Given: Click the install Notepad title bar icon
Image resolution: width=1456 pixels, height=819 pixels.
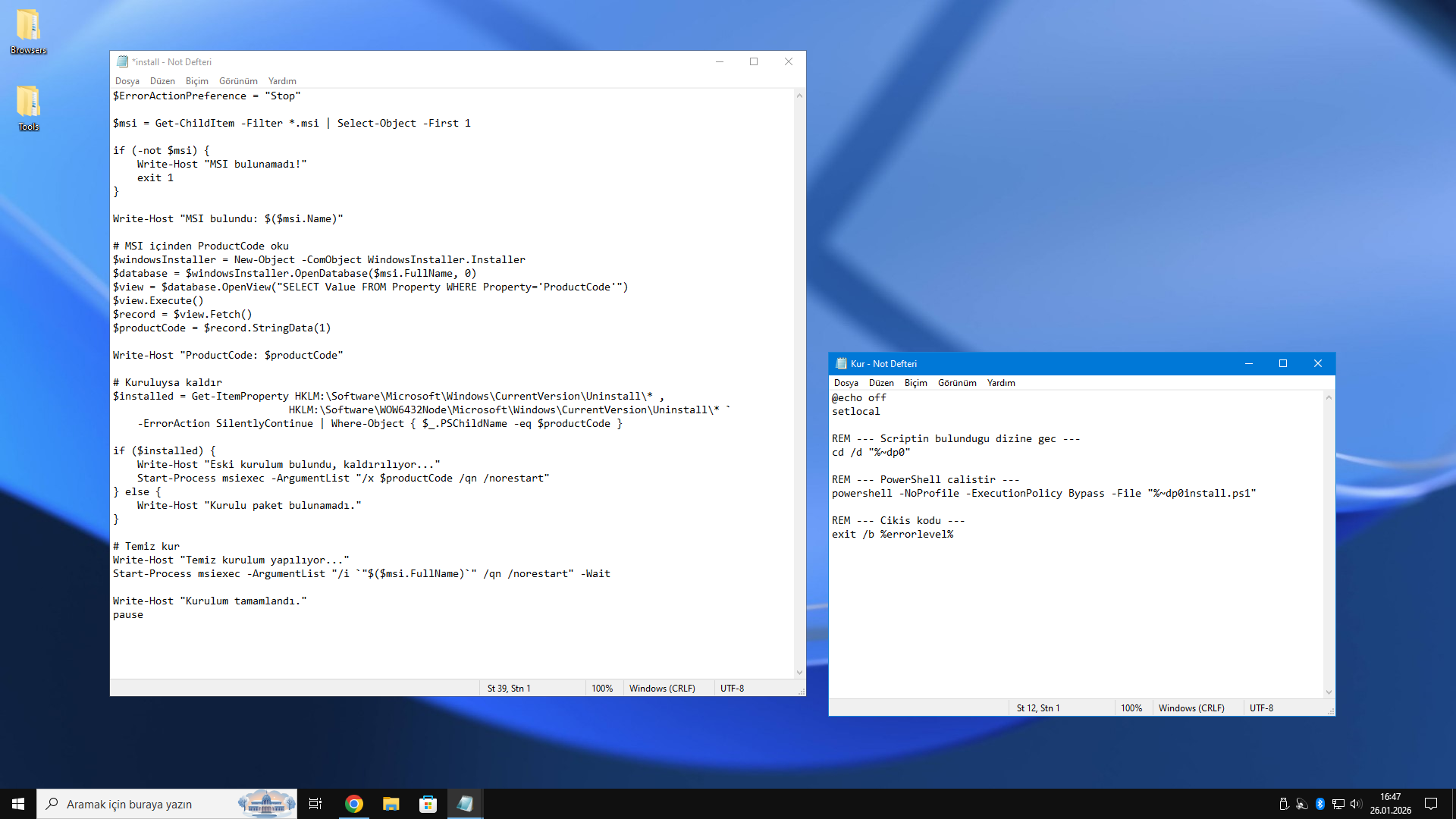Looking at the screenshot, I should (122, 61).
